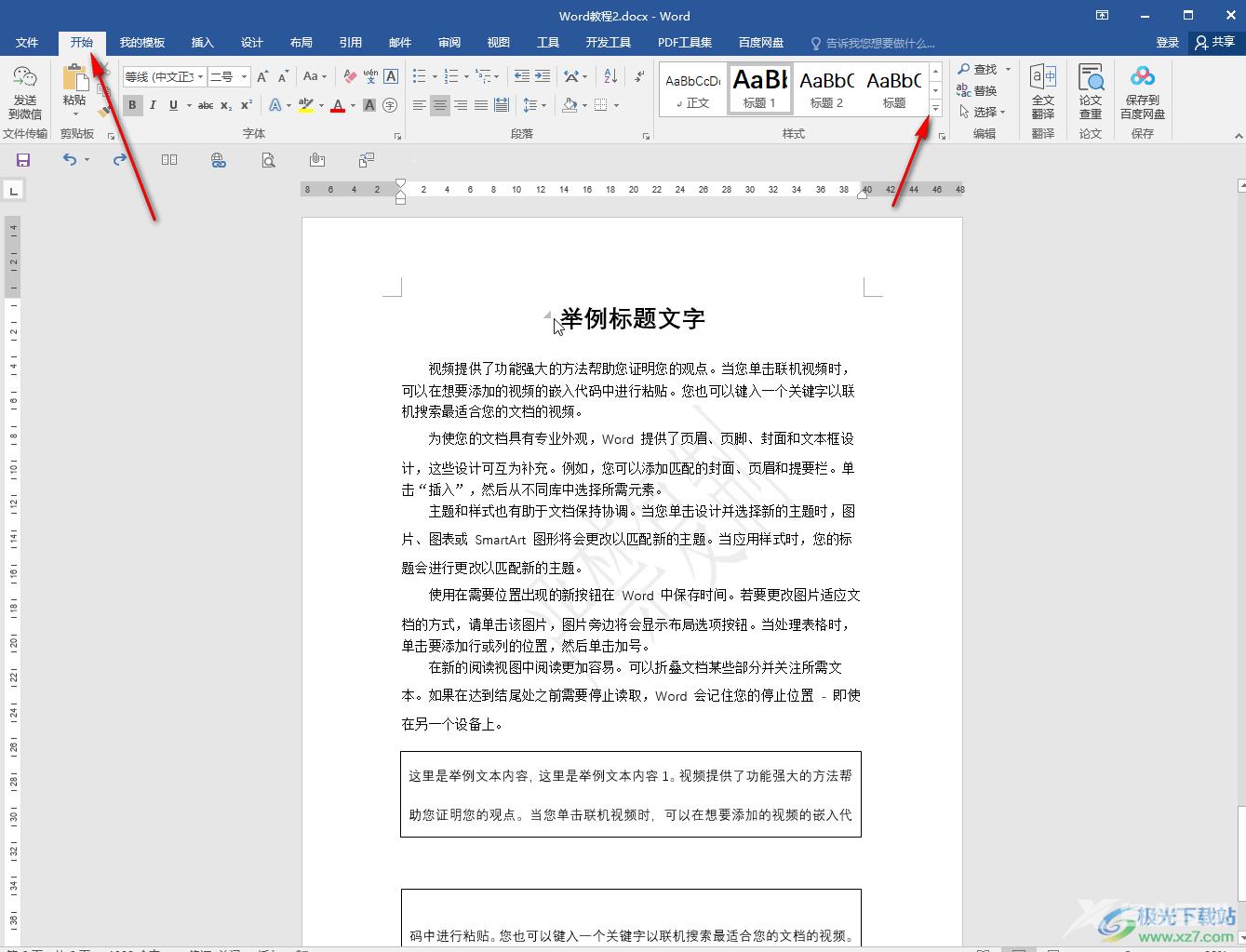
Task: Switch to the PDF工具集 tab
Action: point(685,43)
